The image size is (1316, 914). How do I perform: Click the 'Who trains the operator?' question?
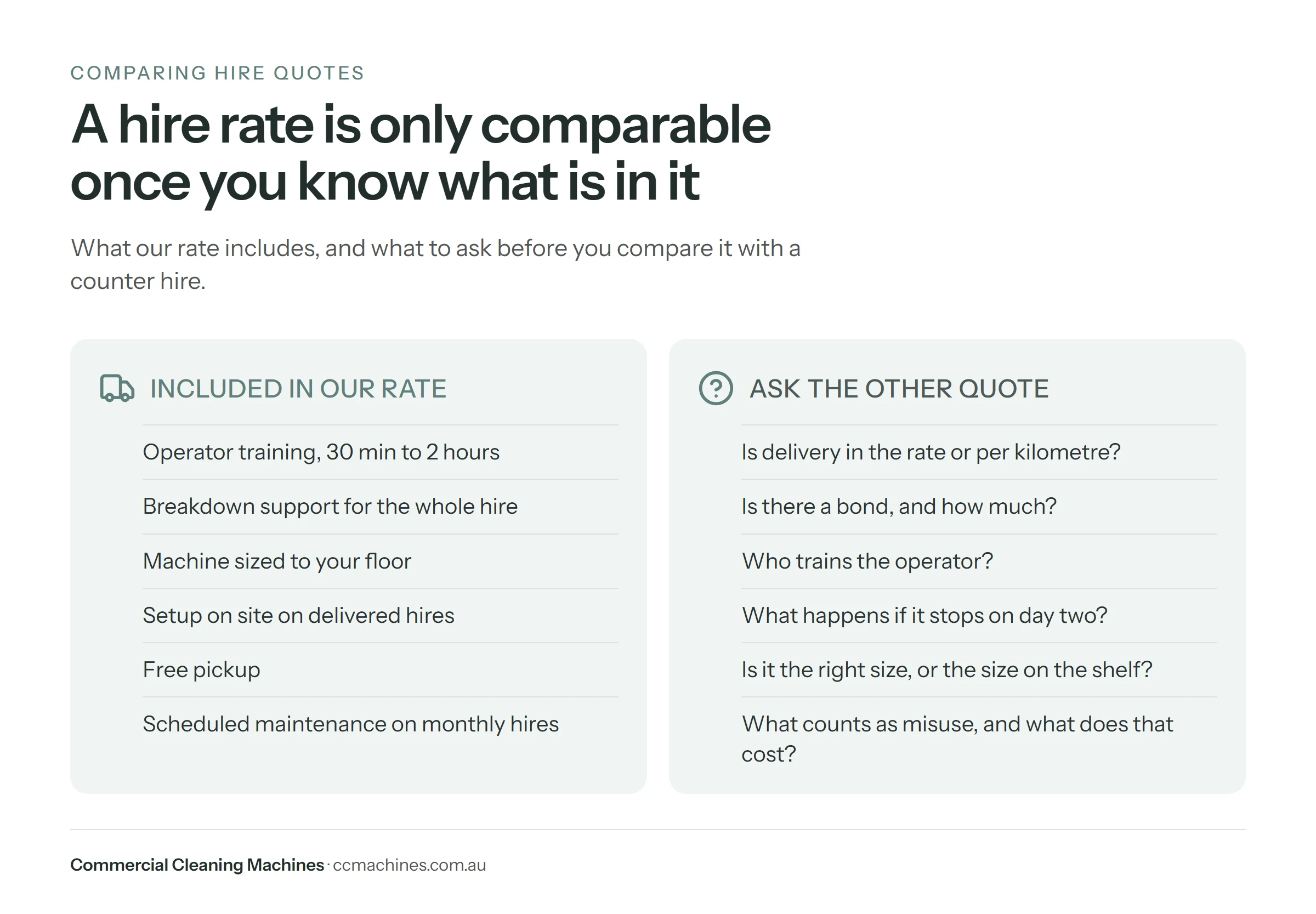[x=867, y=561]
